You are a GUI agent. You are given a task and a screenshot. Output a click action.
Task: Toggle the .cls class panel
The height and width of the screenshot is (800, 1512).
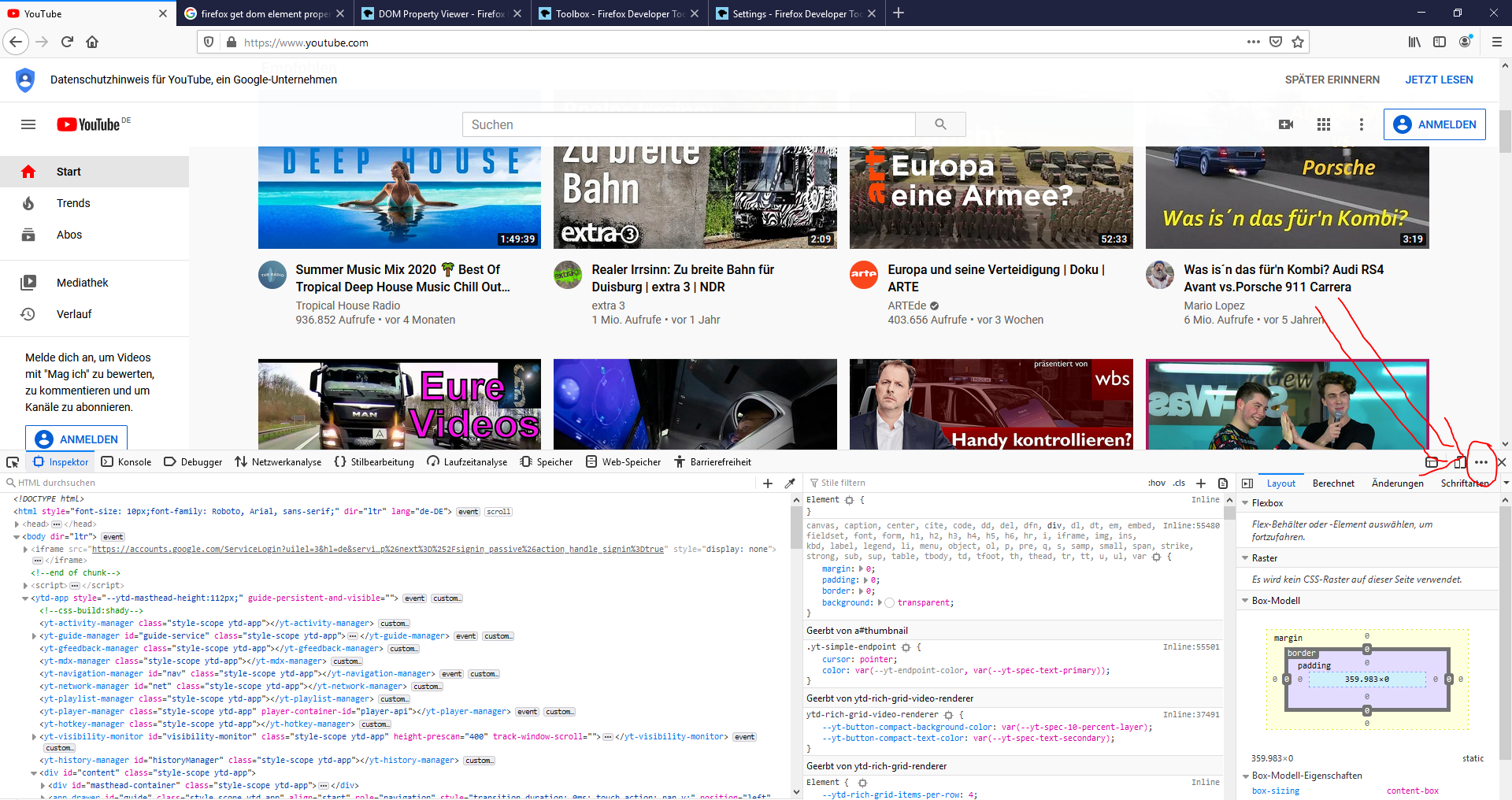pyautogui.click(x=1179, y=483)
